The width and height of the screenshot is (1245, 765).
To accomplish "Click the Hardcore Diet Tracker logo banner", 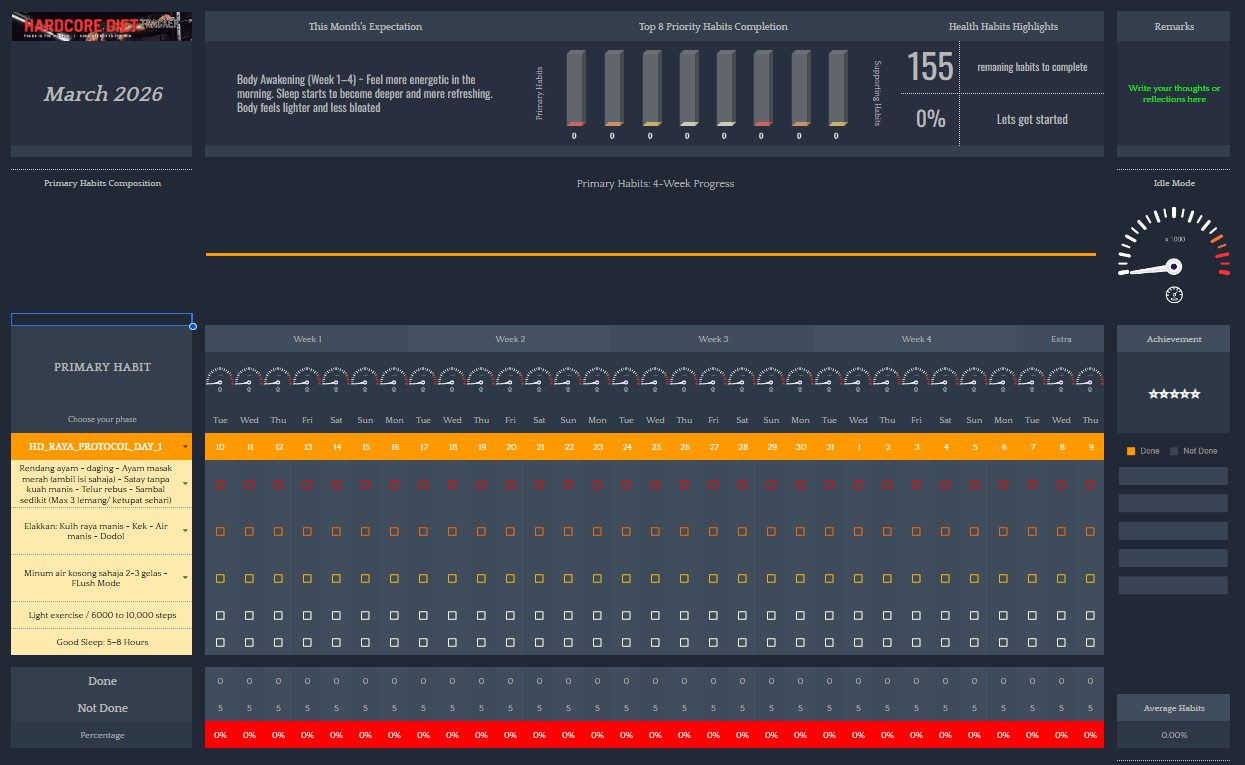I will click(x=101, y=27).
